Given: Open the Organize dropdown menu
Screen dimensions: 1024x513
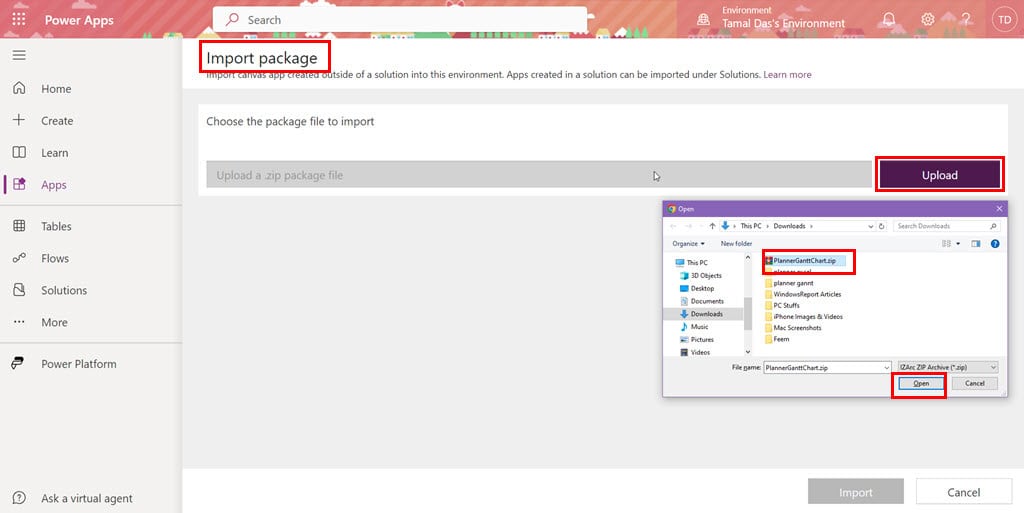Looking at the screenshot, I should pos(688,243).
